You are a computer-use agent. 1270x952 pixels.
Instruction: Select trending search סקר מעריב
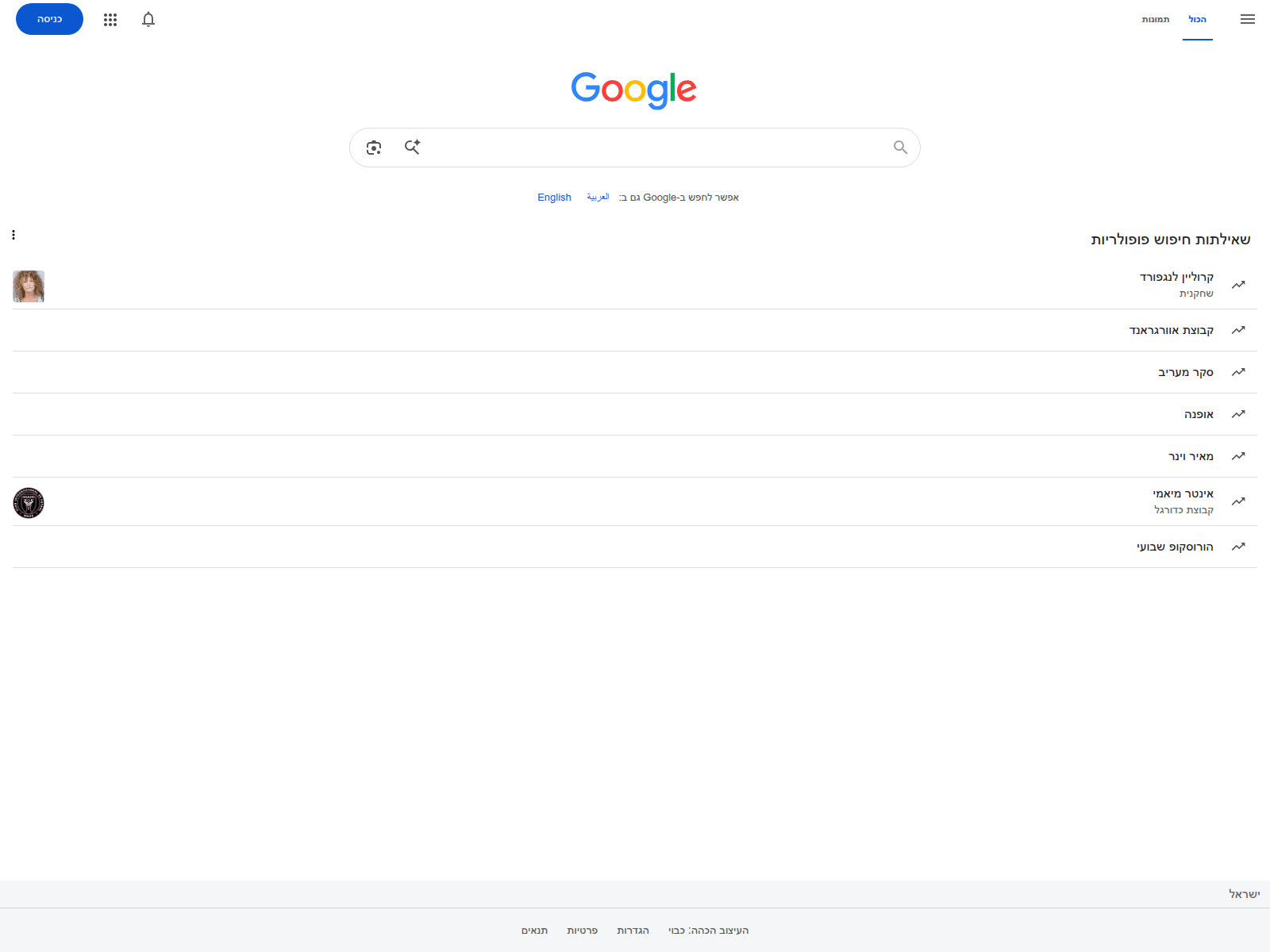(x=635, y=372)
